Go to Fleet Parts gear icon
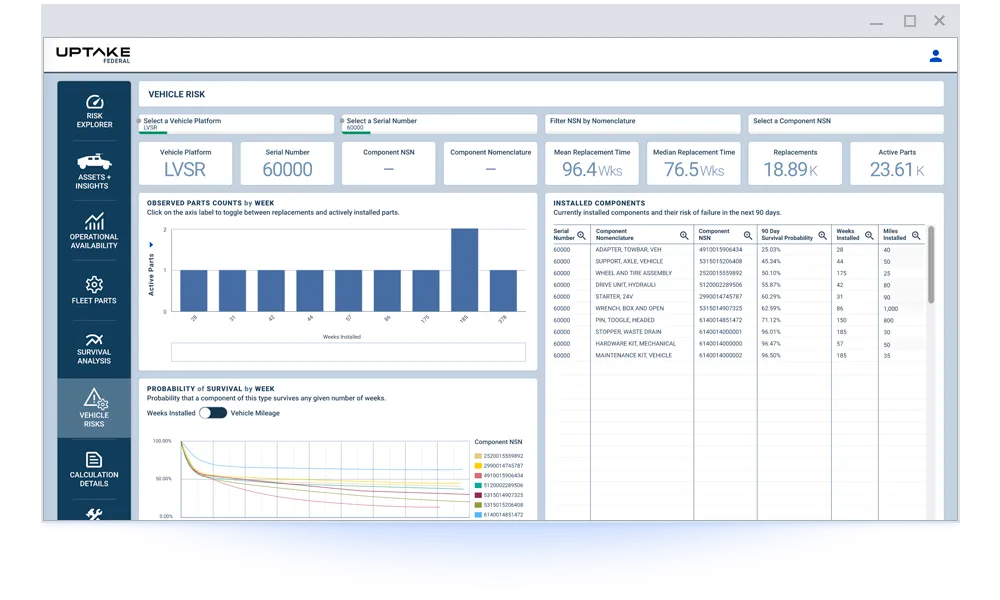The width and height of the screenshot is (1000, 600). [94, 284]
